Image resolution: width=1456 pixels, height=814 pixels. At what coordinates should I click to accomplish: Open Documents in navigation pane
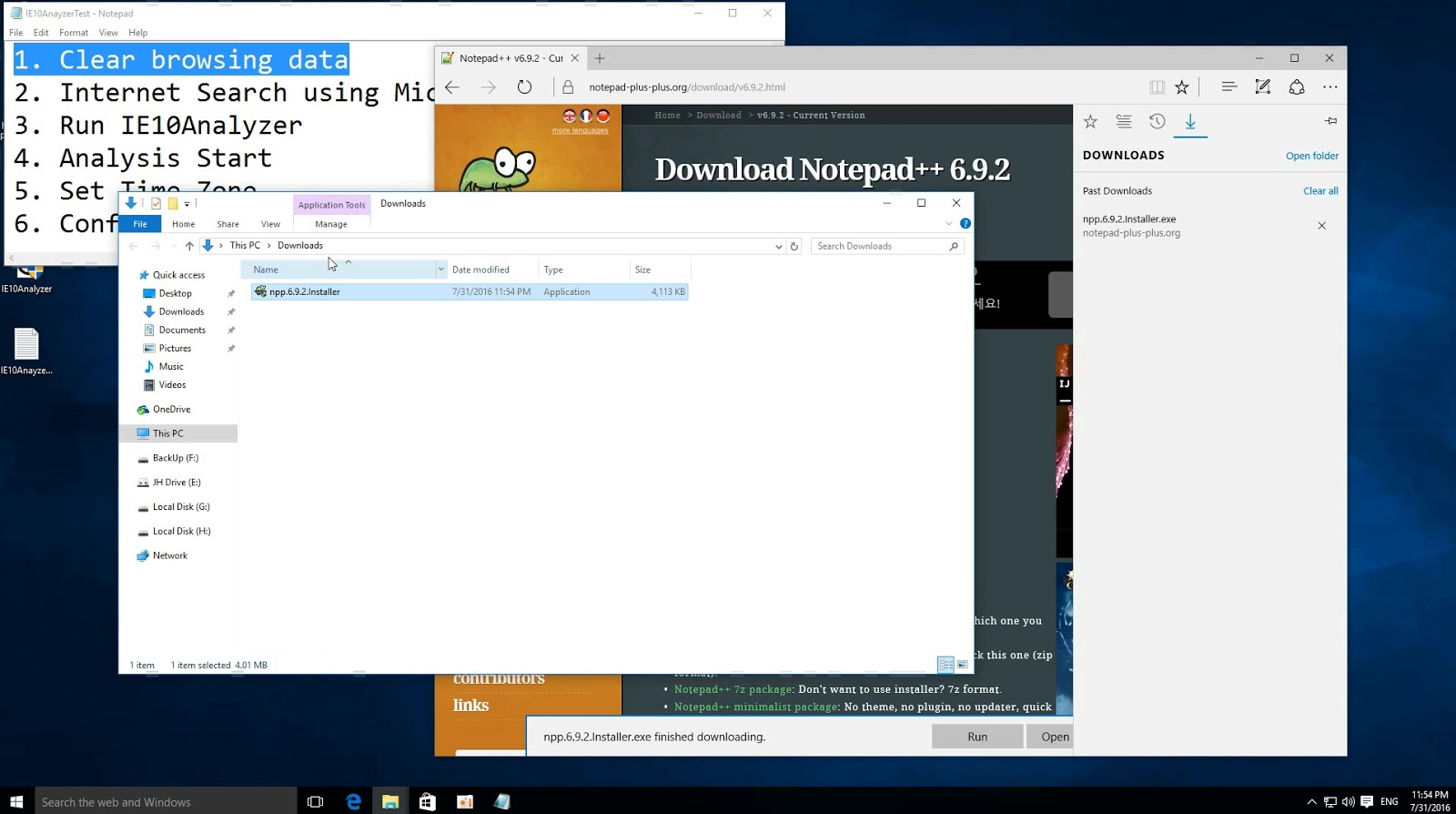point(182,330)
